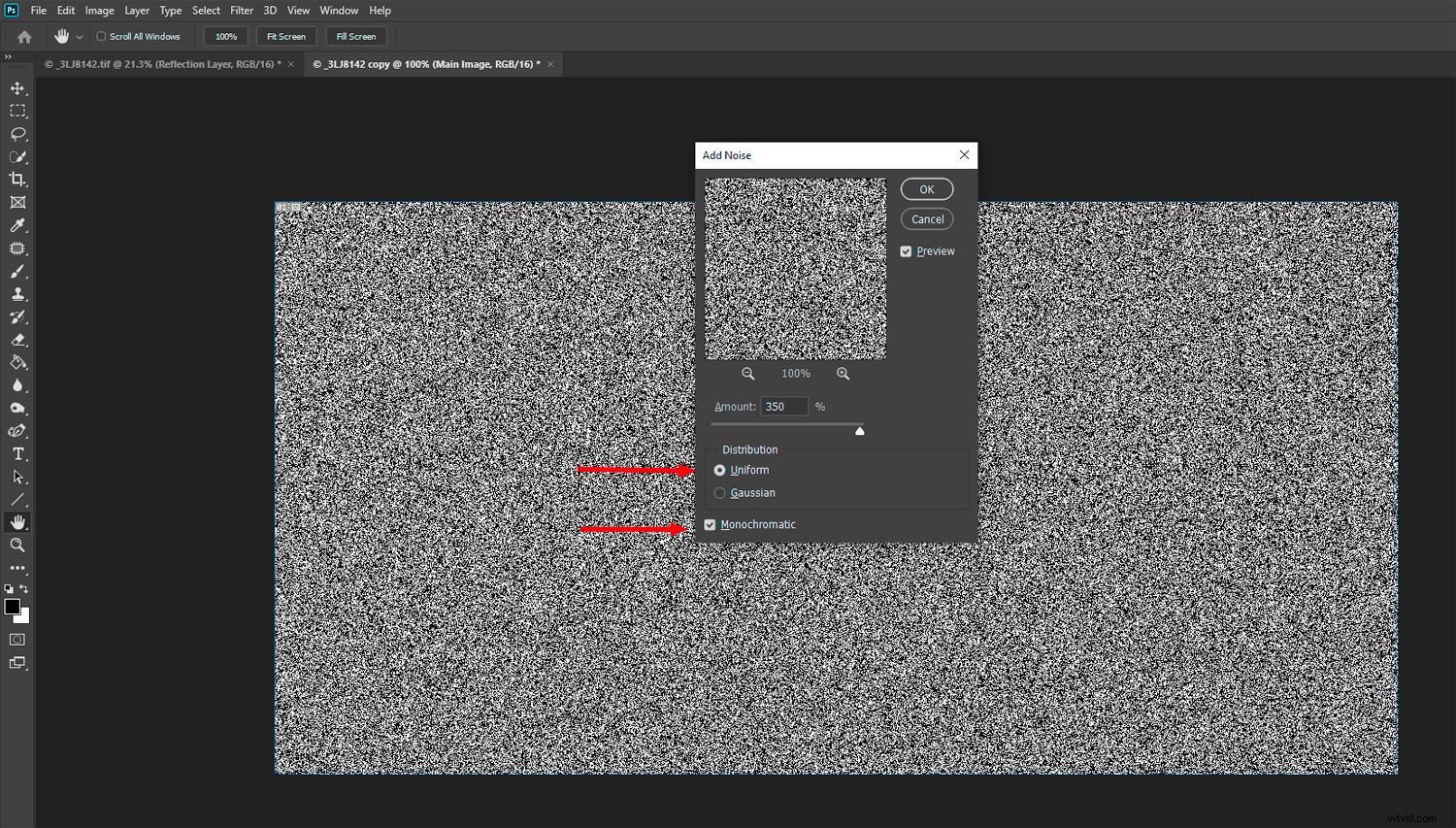Click the Amount slider handle
Screen dimensions: 1456x828
(860, 431)
